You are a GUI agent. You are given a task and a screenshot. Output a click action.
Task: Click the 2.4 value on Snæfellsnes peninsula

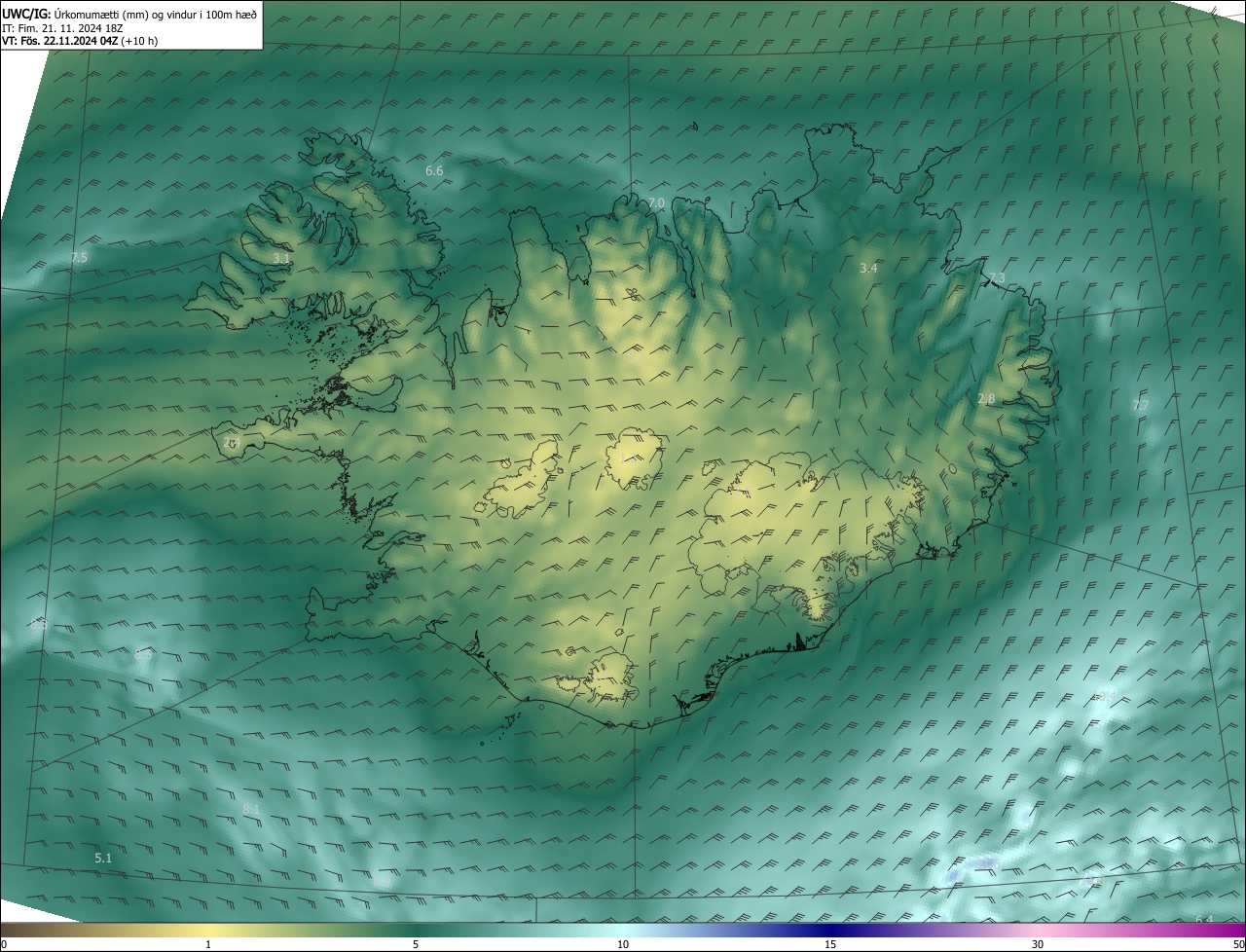point(232,442)
